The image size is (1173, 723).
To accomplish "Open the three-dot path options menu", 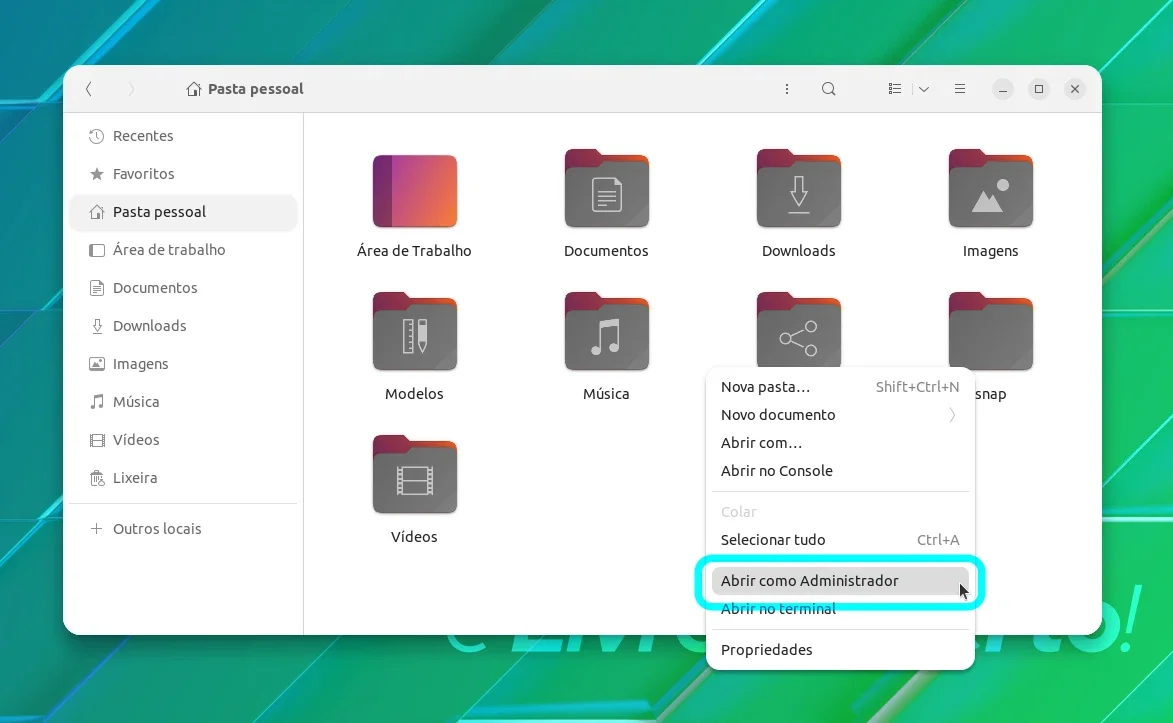I will click(x=786, y=89).
